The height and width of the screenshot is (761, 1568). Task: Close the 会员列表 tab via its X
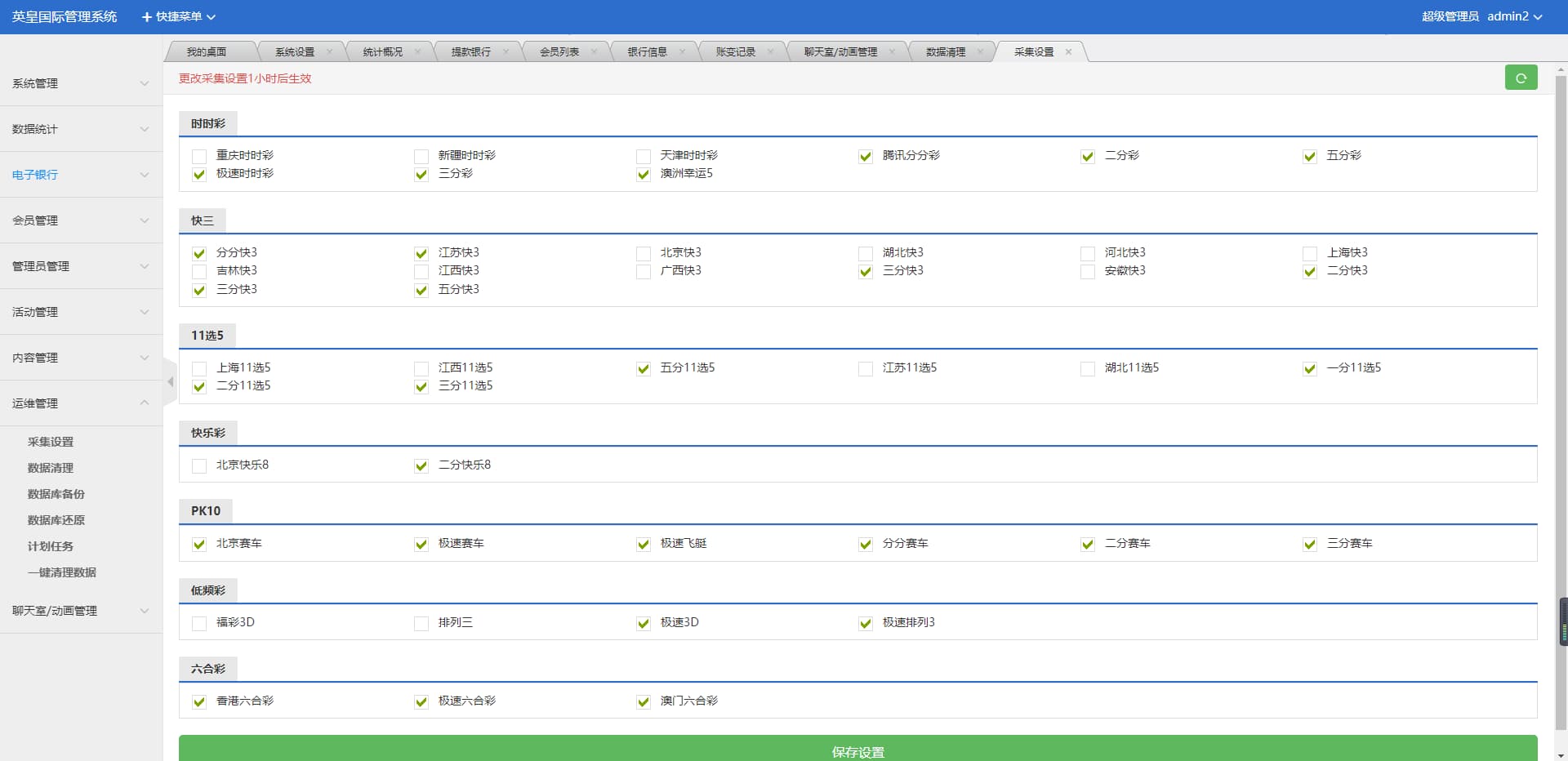pyautogui.click(x=594, y=52)
